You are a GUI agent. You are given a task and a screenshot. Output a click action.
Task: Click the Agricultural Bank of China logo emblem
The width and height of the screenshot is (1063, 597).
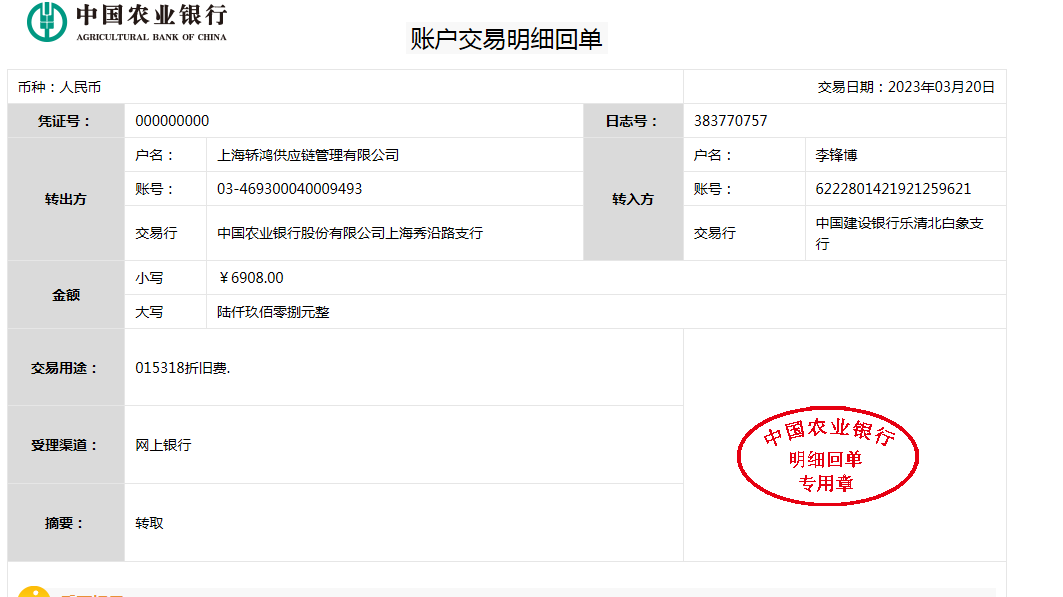point(46,22)
